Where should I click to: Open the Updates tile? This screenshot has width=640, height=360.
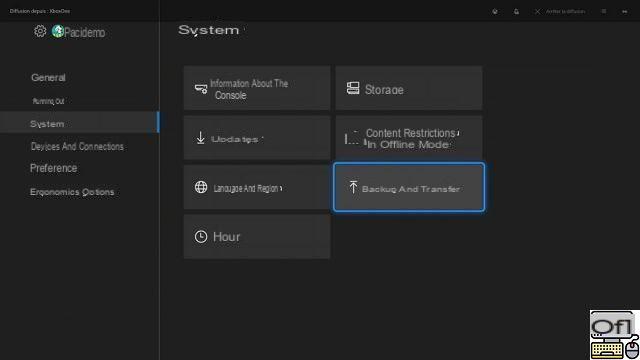pos(257,138)
